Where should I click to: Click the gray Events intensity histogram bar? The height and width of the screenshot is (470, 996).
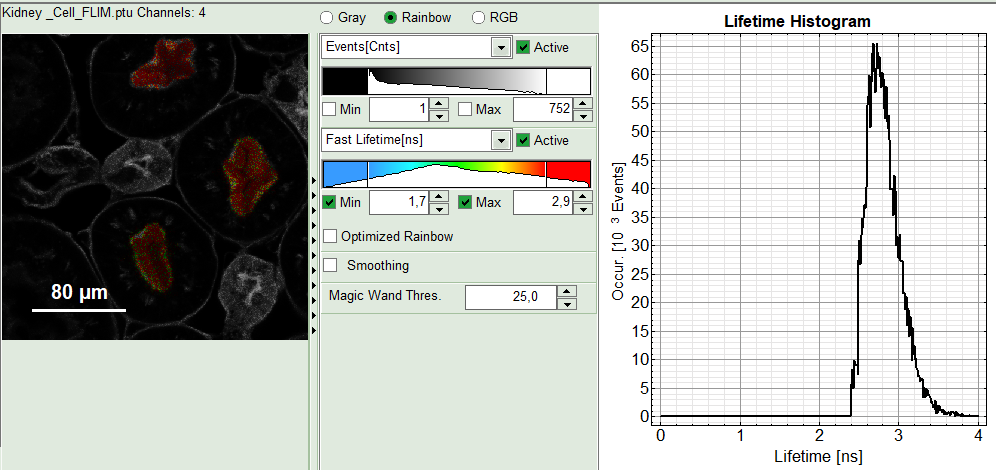click(x=456, y=80)
